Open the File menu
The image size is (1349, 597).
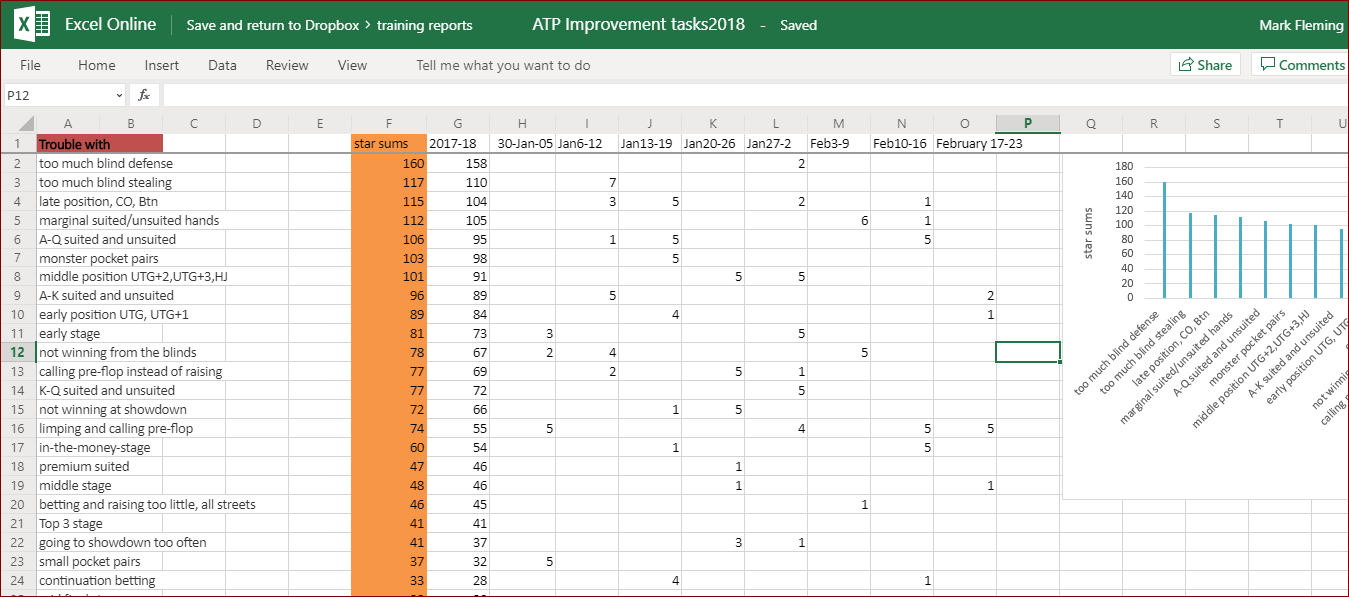pyautogui.click(x=30, y=65)
